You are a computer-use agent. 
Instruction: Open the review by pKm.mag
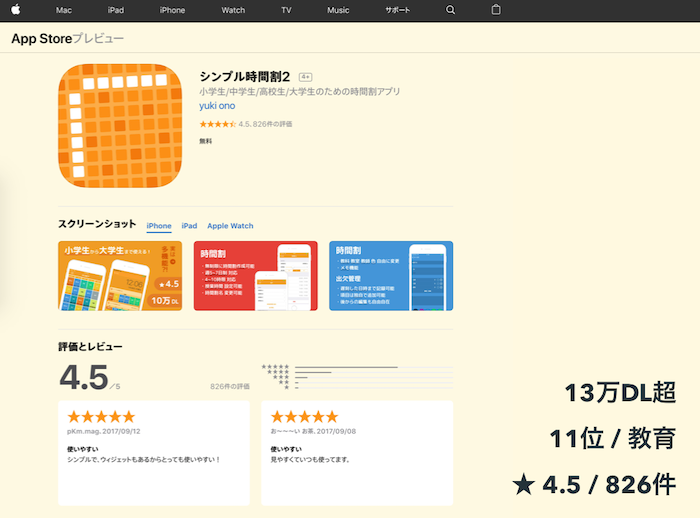(x=154, y=453)
